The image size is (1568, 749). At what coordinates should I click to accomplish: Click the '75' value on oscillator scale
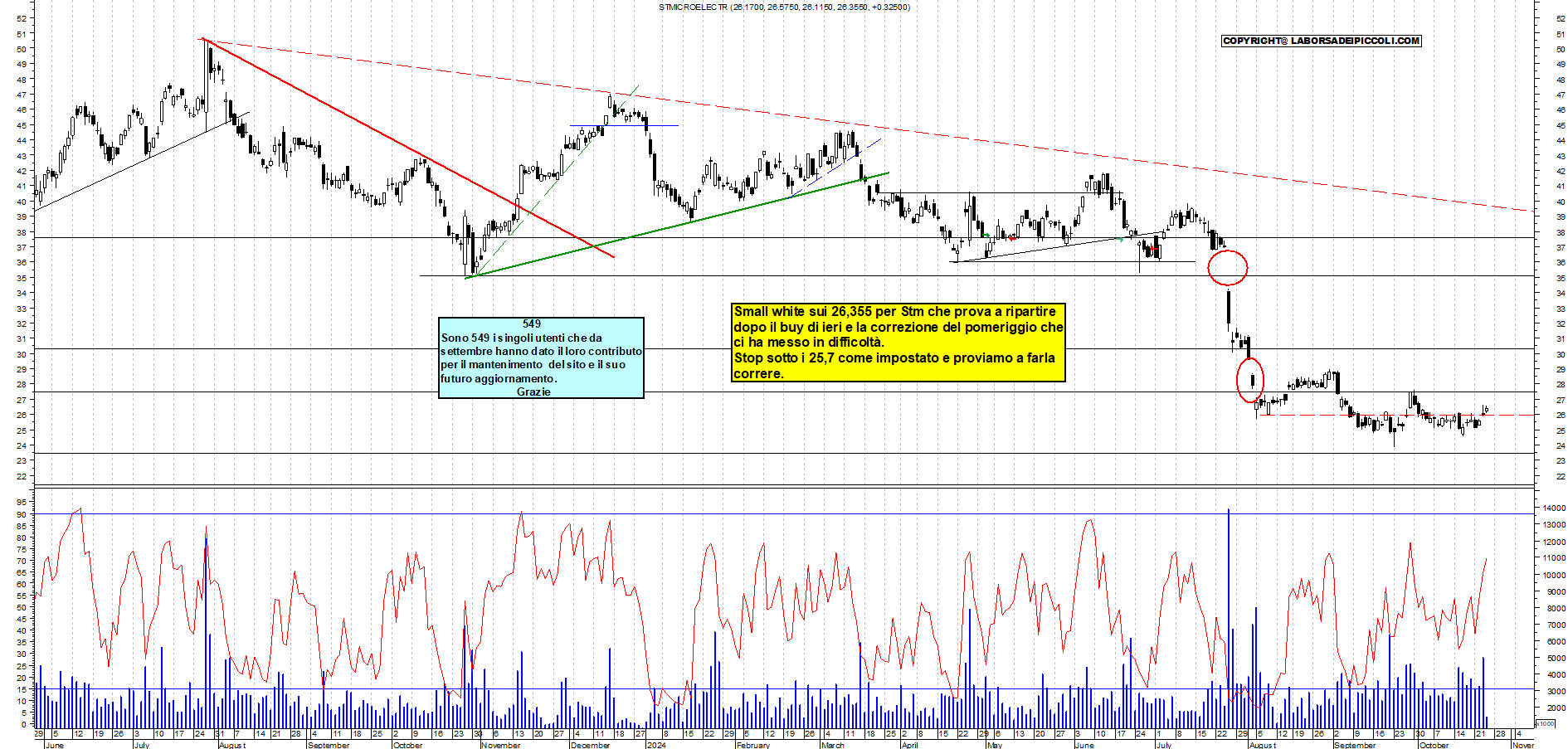pyautogui.click(x=22, y=549)
